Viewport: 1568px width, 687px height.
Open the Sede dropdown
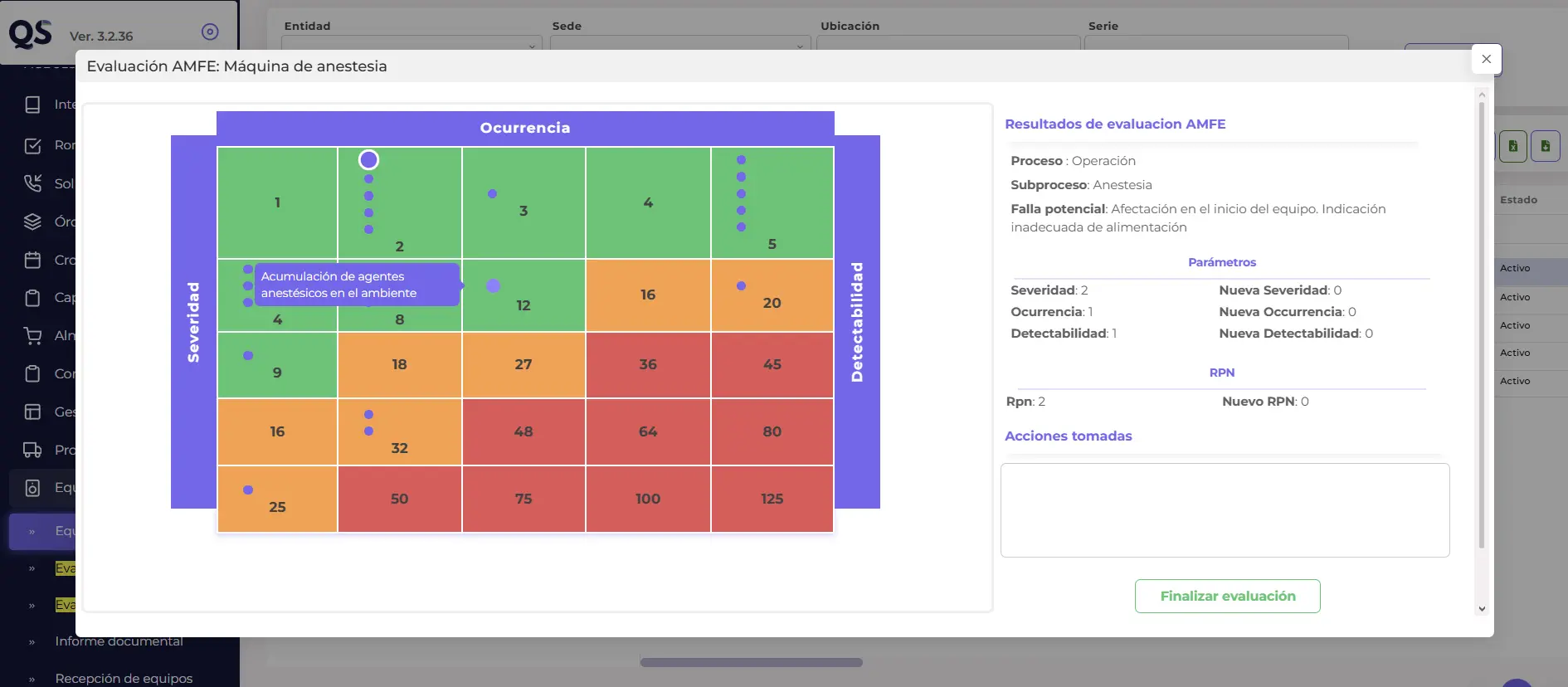pyautogui.click(x=680, y=43)
